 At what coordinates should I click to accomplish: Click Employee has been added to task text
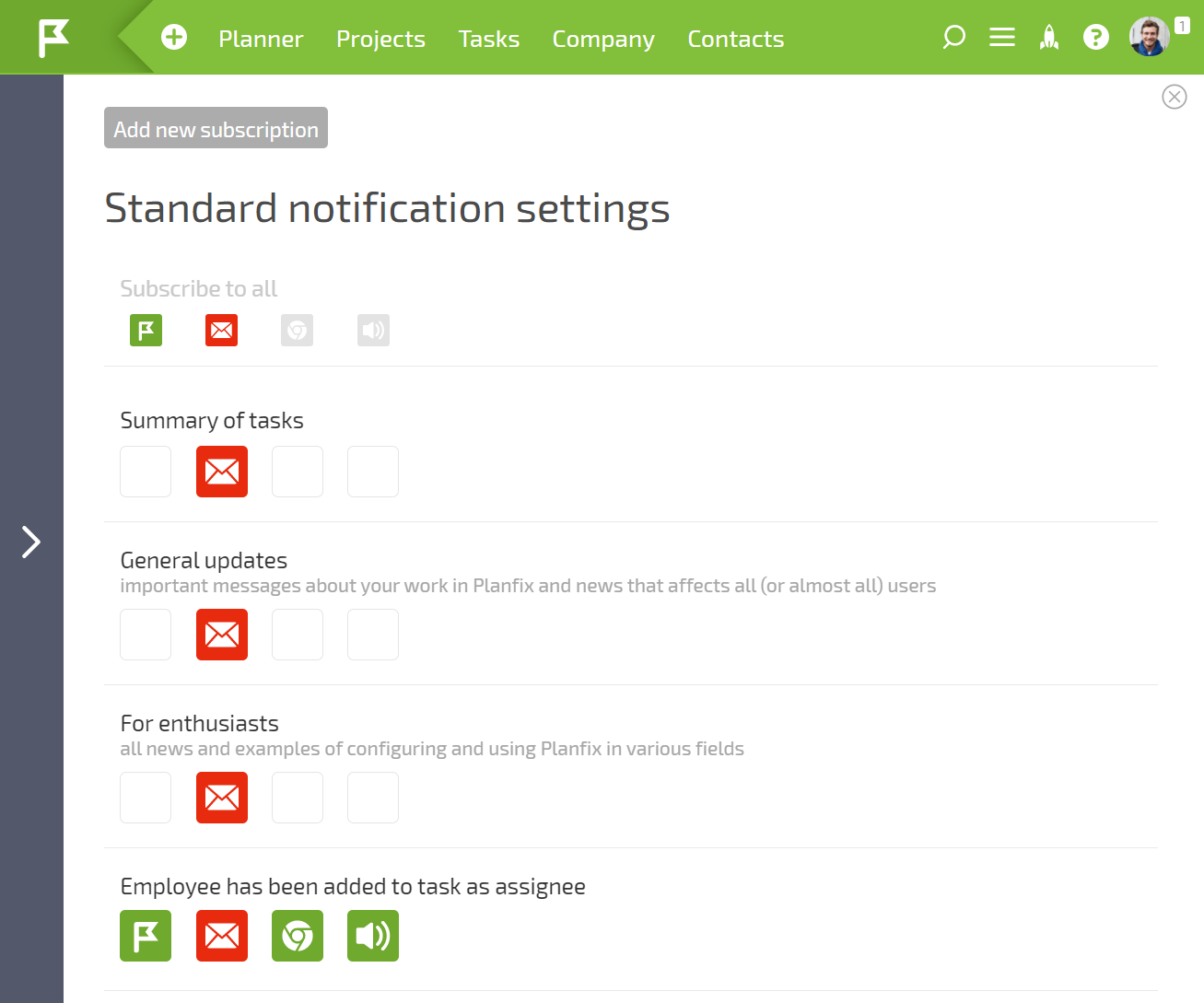tap(353, 887)
